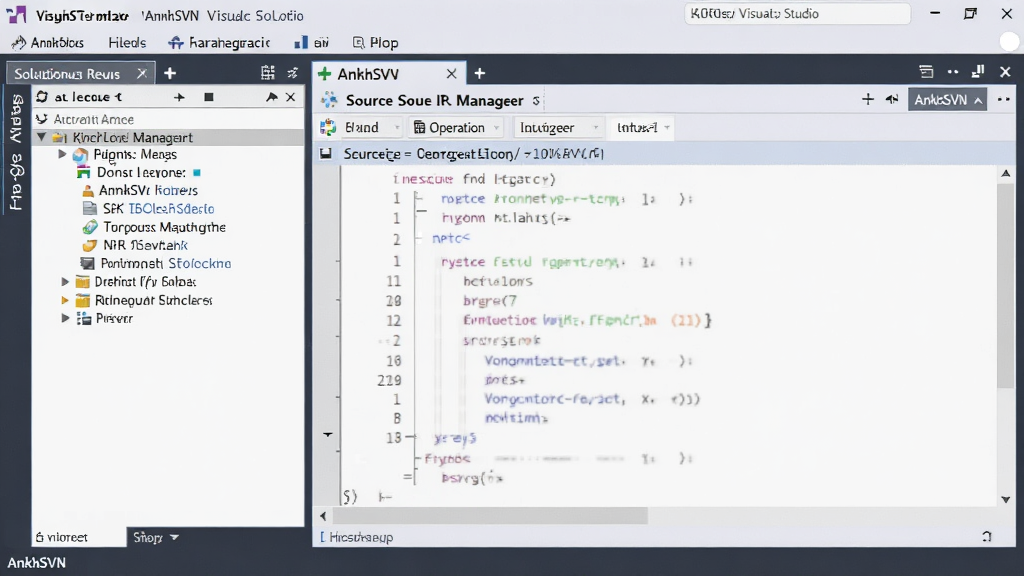Viewport: 1024px width, 576px height.
Task: Click the refresh icon beside at lecoue t
Action: coord(42,97)
